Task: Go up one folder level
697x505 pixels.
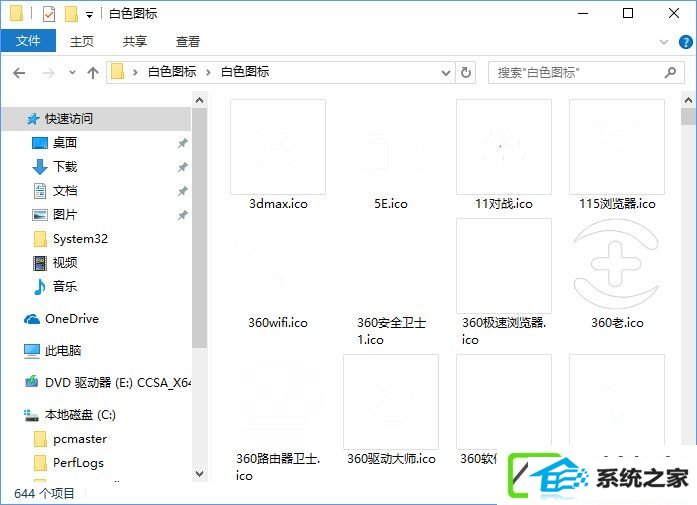Action: [x=93, y=72]
